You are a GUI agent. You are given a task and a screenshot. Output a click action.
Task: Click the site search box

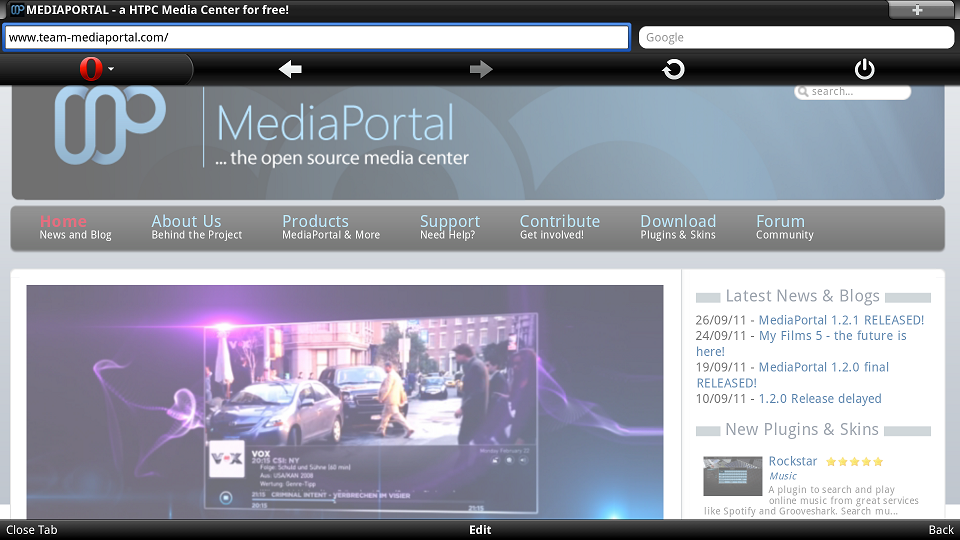852,92
